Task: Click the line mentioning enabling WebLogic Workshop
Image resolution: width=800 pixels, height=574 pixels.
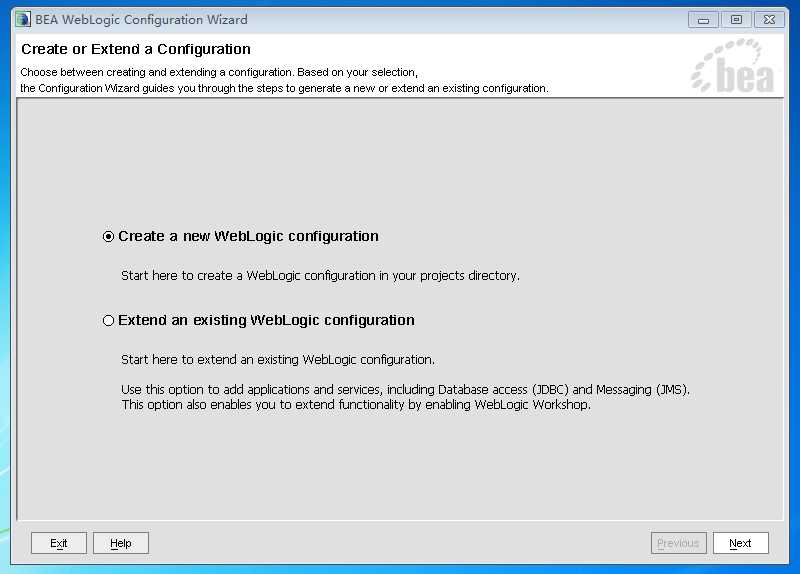Action: coord(356,405)
